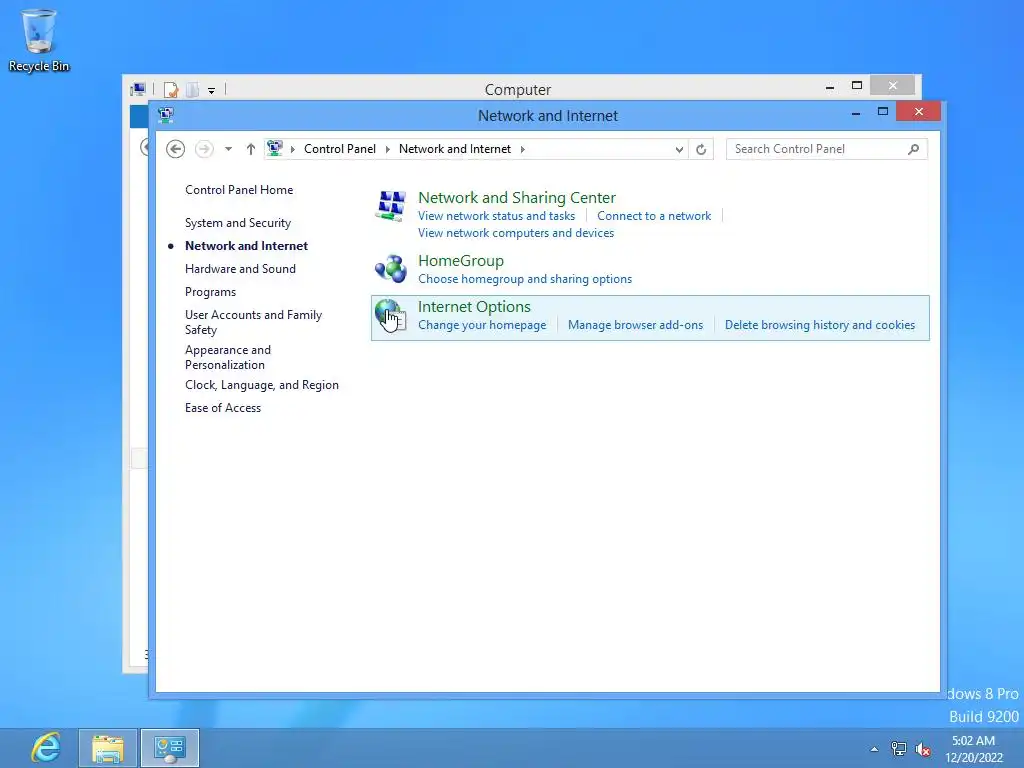1024x768 pixels.
Task: Click Control Panel breadcrumb
Action: coord(340,149)
